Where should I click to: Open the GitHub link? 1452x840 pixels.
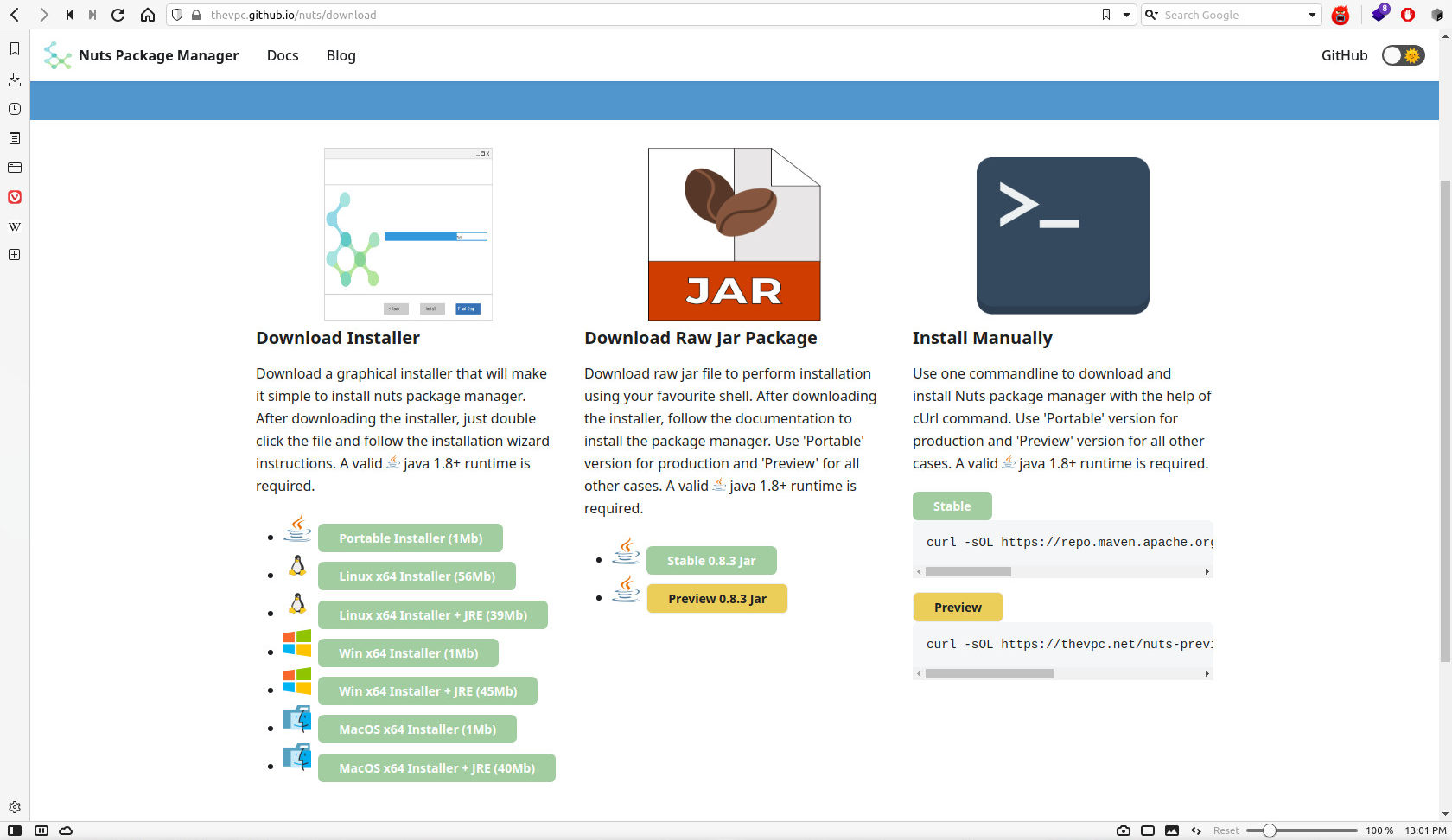[1344, 55]
